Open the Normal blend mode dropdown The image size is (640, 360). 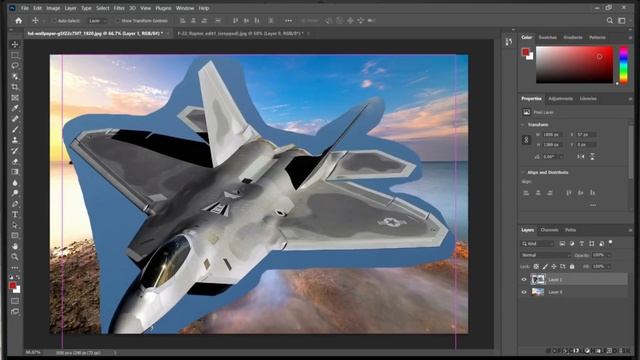(546, 255)
